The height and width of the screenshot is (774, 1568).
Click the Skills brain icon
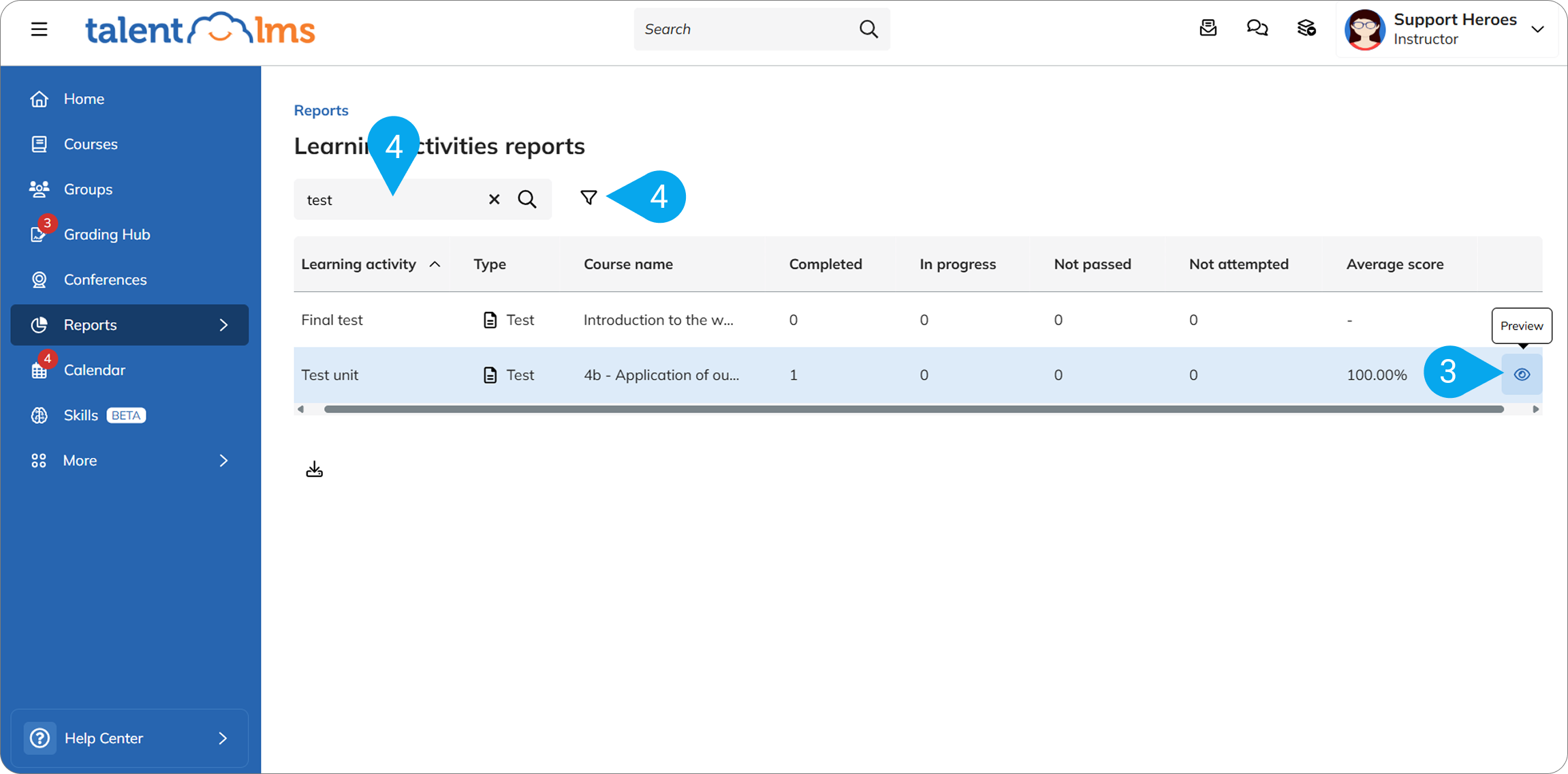click(40, 415)
